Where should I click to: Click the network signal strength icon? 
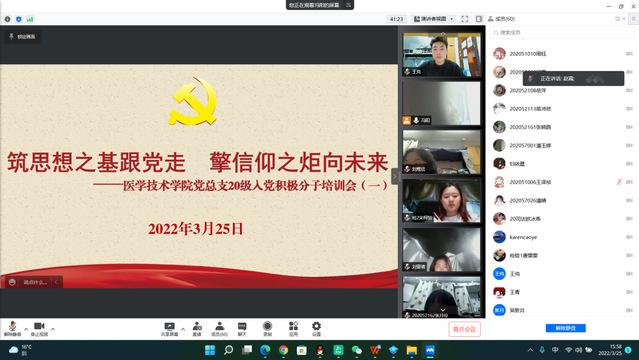(x=30, y=19)
